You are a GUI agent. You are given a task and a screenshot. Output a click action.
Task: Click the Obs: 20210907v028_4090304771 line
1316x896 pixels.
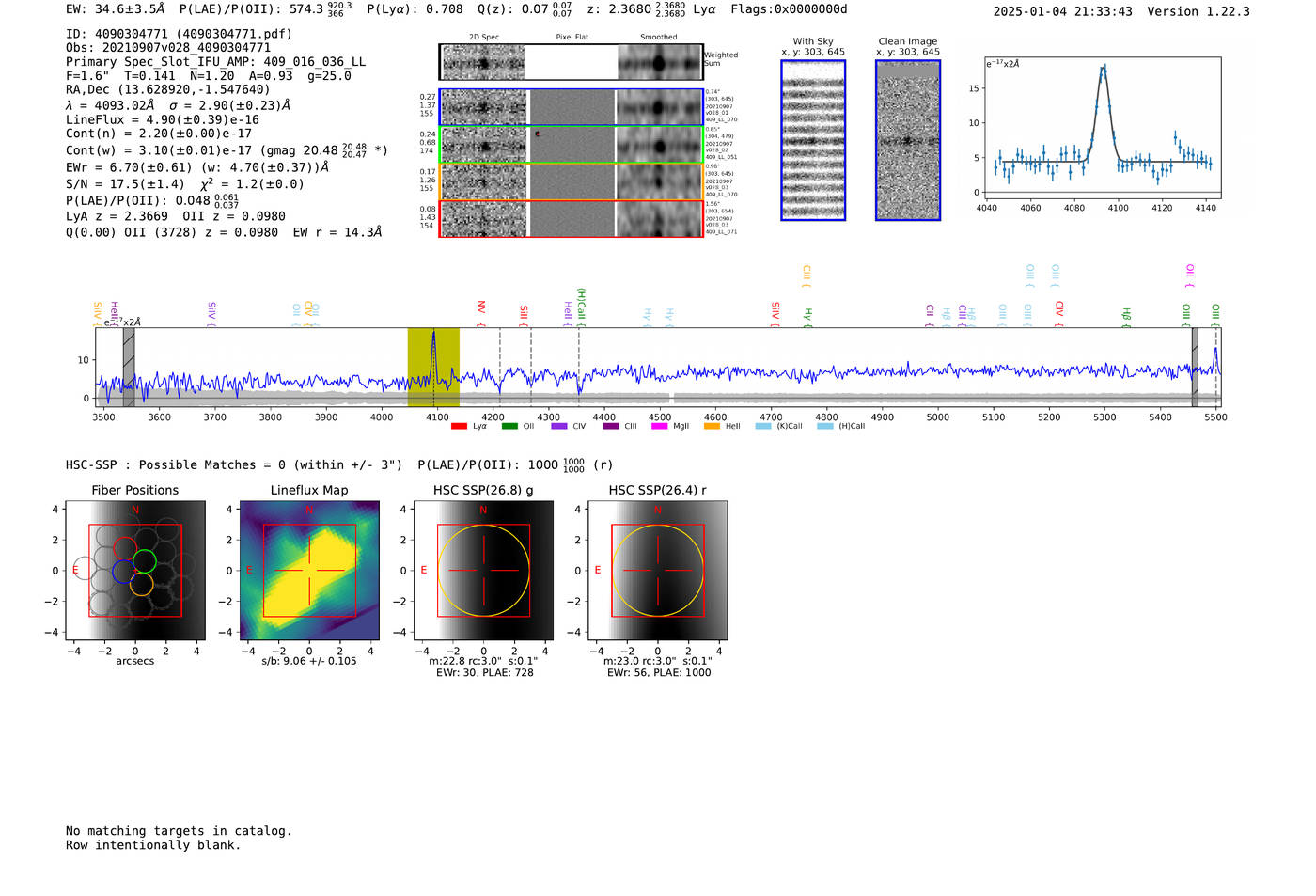168,48
